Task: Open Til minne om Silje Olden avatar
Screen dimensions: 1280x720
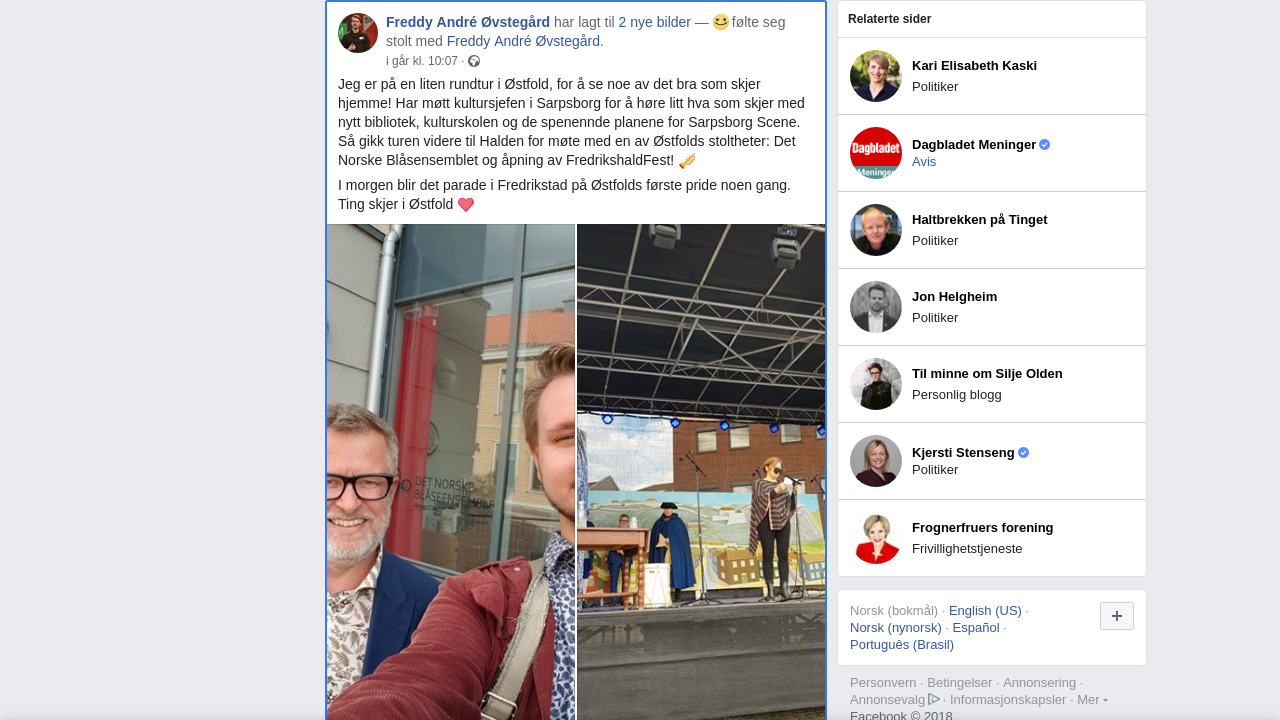Action: pyautogui.click(x=876, y=384)
